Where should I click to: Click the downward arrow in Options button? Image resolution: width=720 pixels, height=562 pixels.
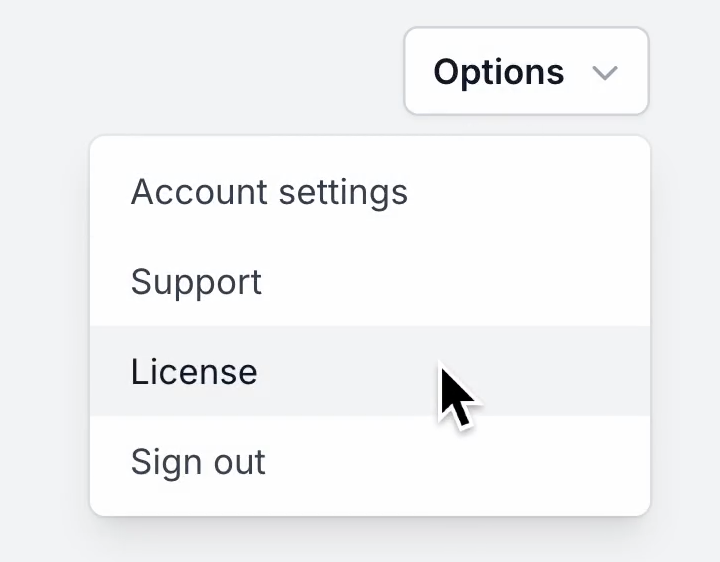pyautogui.click(x=605, y=73)
